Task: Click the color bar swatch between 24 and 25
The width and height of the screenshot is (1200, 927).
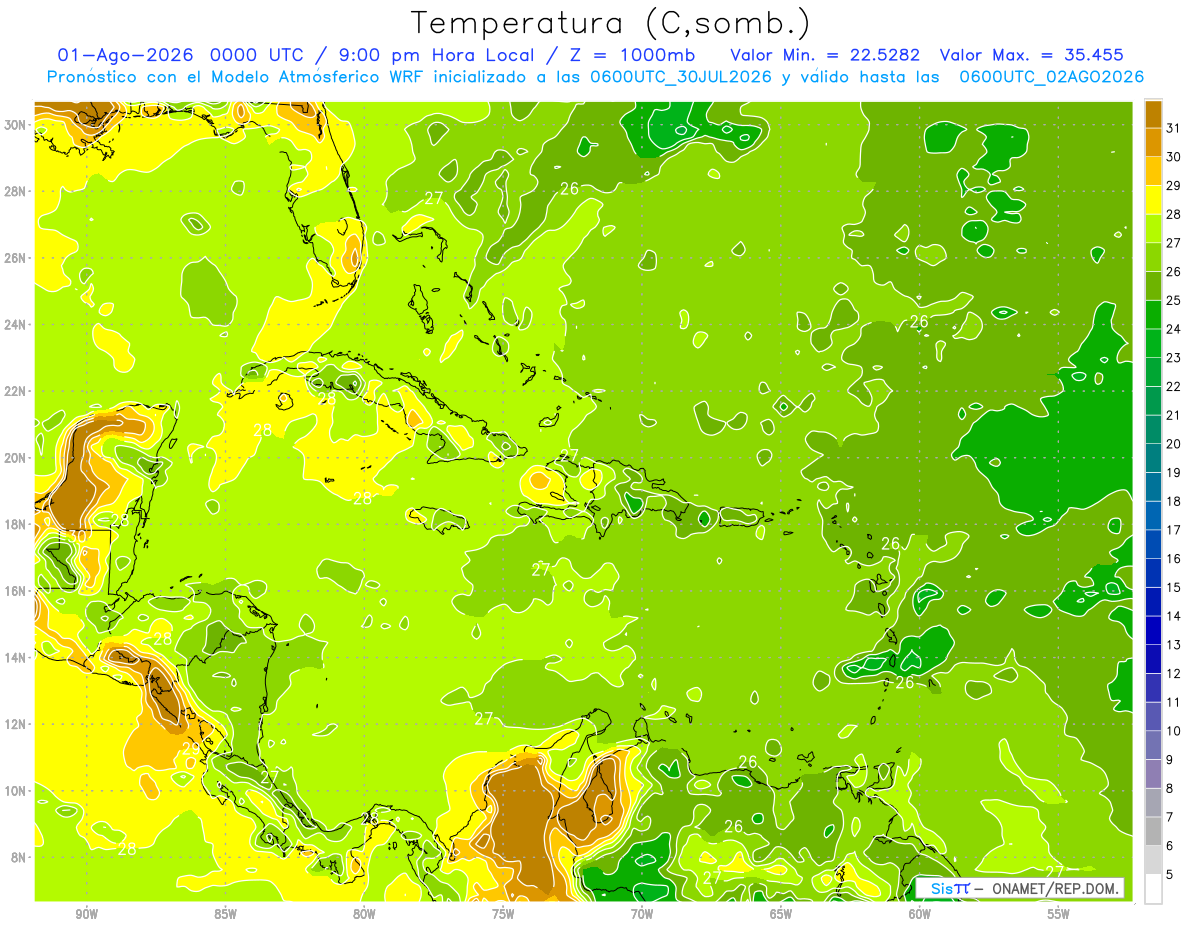Action: [x=1153, y=314]
